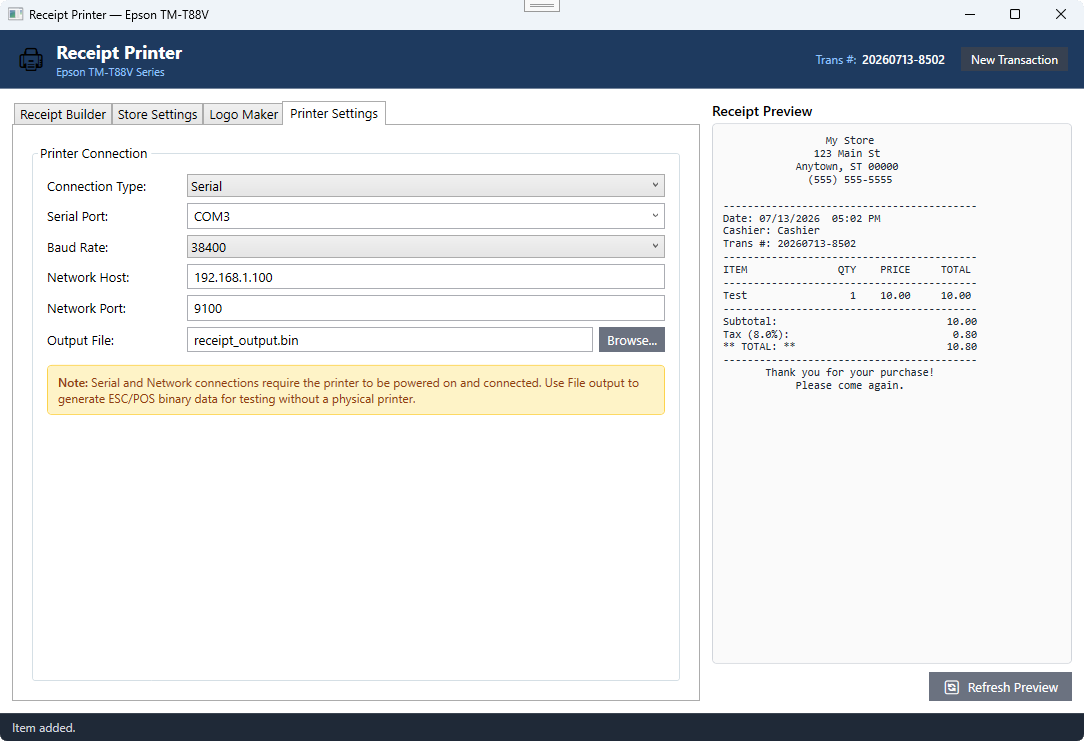Click the Receipt Preview heading
The image size is (1084, 741).
(762, 111)
